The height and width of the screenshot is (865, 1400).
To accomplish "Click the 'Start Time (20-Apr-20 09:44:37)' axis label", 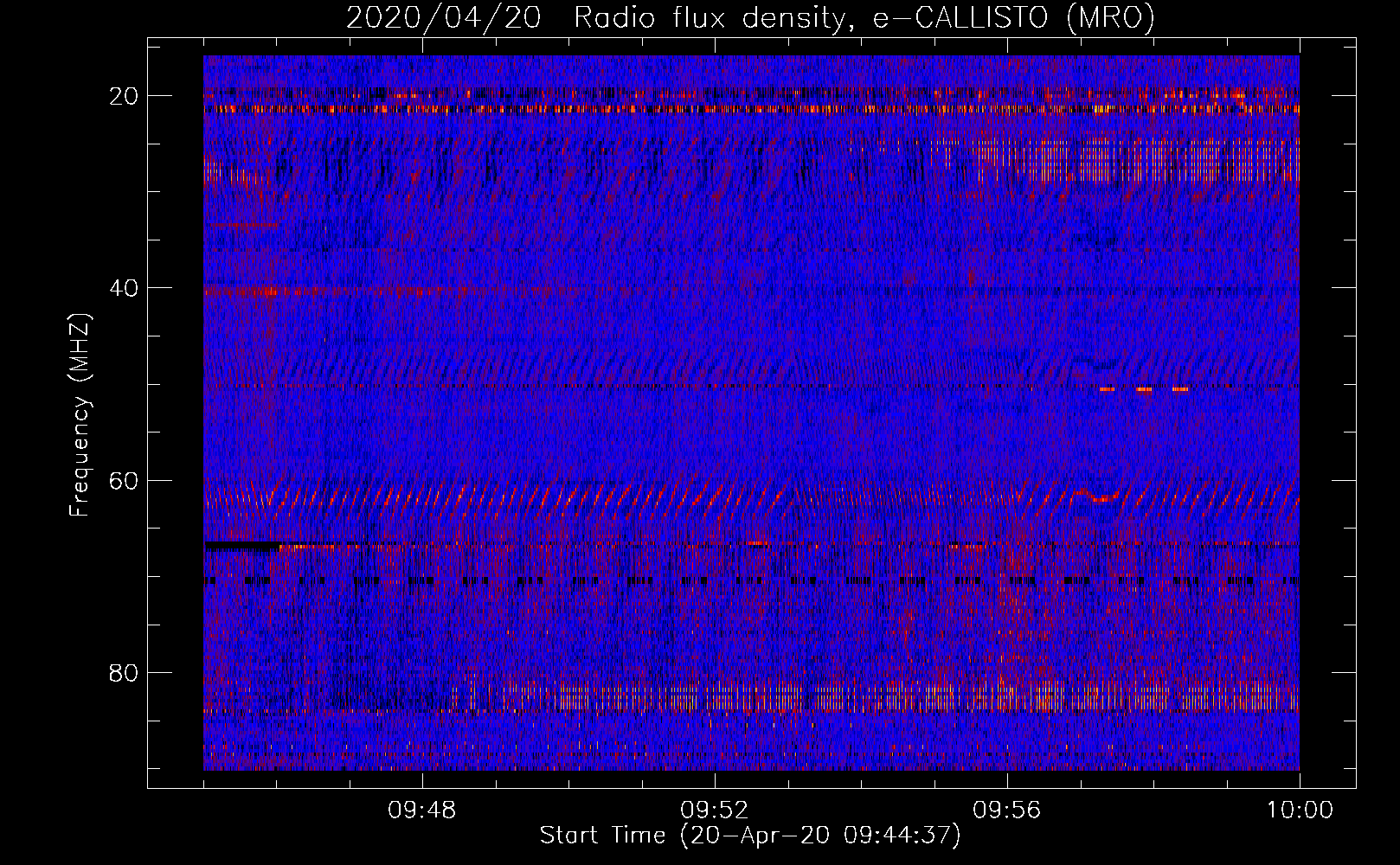I will (x=750, y=836).
